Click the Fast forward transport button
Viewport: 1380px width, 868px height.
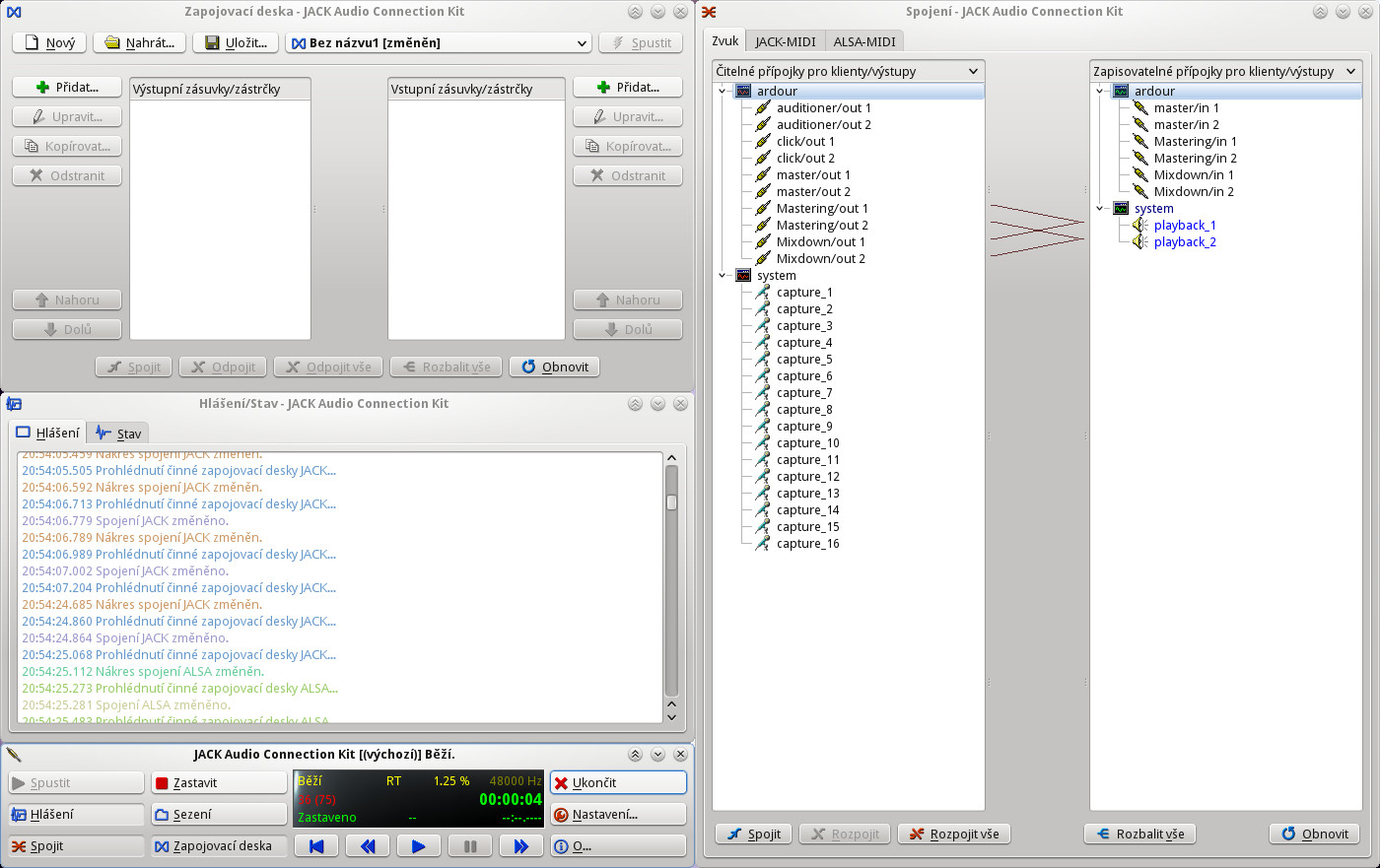click(x=520, y=846)
